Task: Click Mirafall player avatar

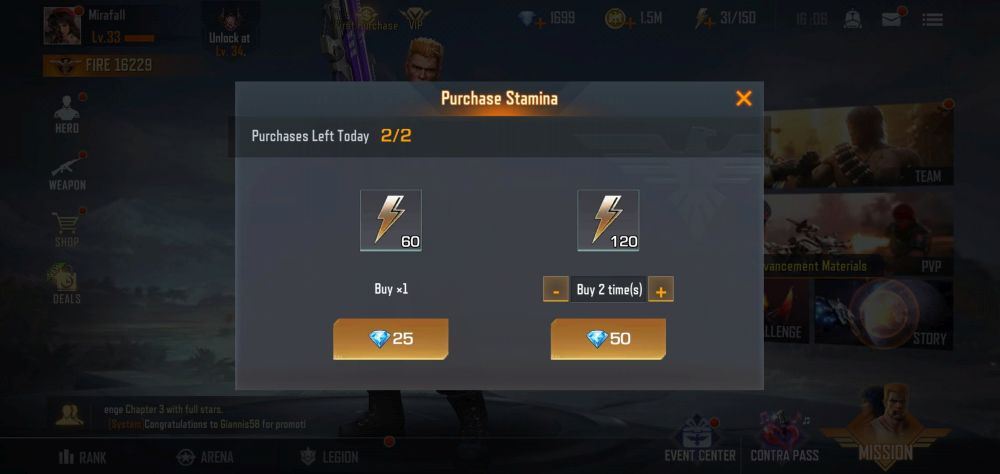Action: tap(62, 26)
